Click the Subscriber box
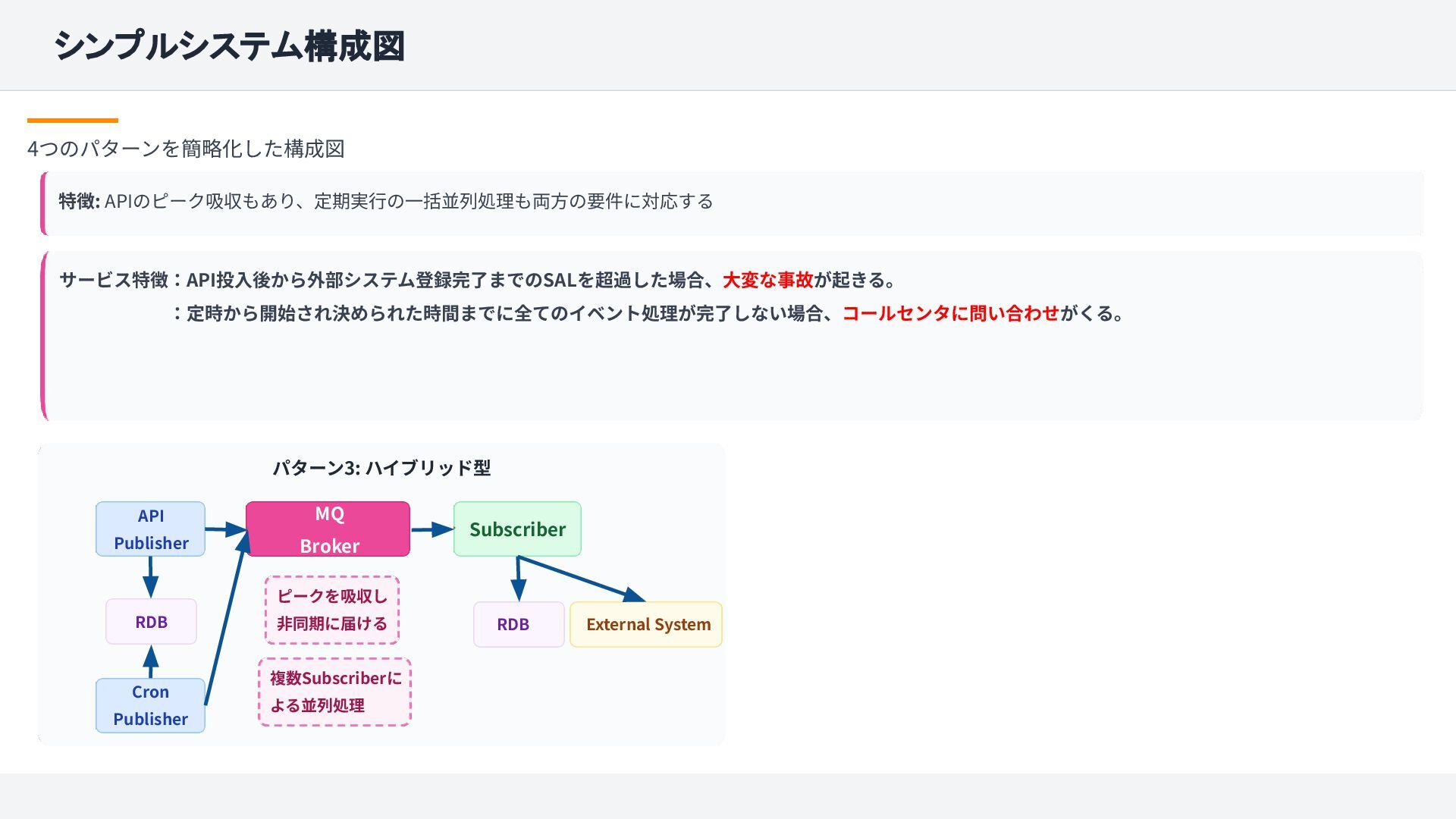 pyautogui.click(x=517, y=529)
